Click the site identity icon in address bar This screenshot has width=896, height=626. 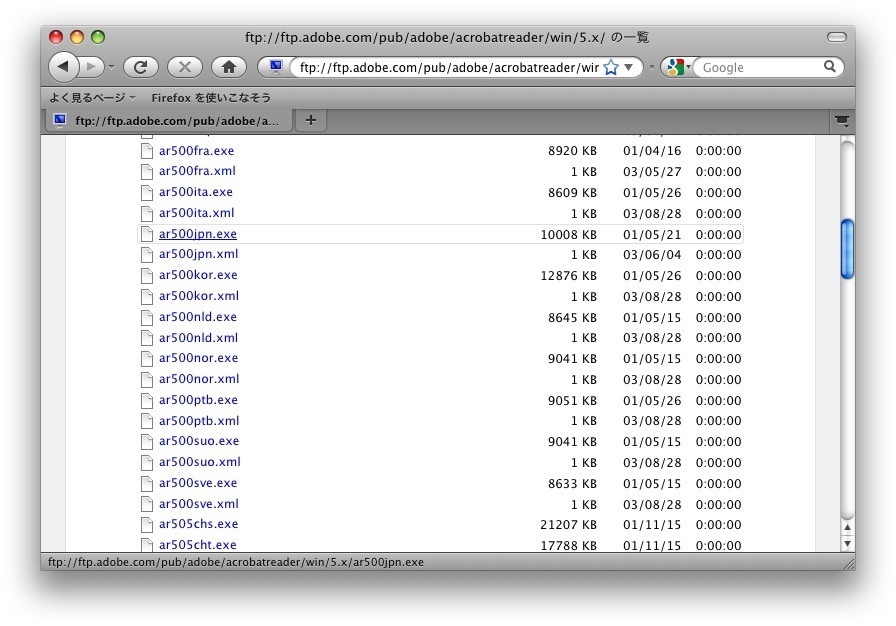pyautogui.click(x=276, y=67)
